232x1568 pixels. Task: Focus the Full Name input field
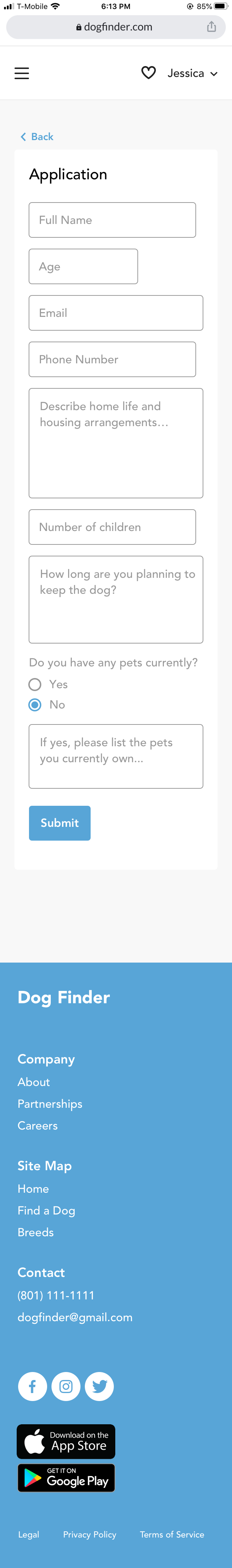[112, 220]
